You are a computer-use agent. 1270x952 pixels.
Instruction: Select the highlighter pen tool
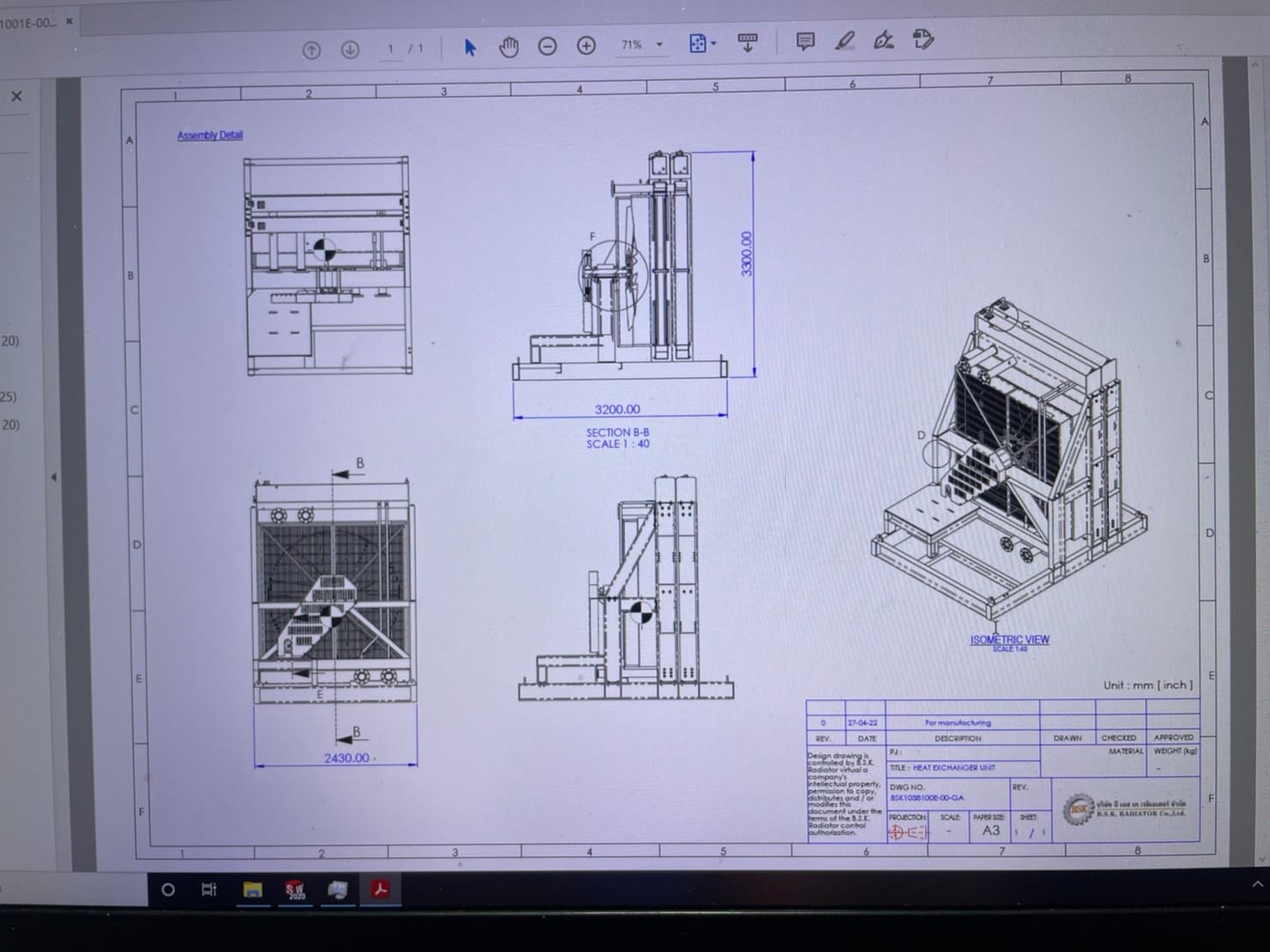(845, 40)
